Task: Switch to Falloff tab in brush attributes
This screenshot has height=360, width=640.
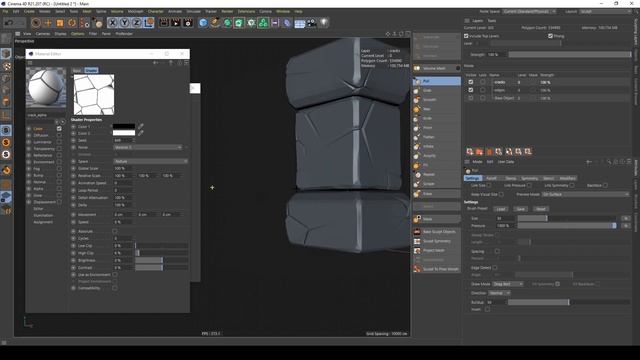Action: 491,178
